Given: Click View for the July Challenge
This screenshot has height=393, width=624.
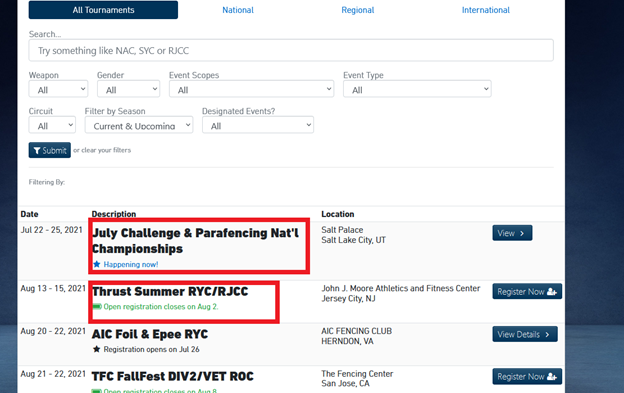Looking at the screenshot, I should click(x=512, y=233).
